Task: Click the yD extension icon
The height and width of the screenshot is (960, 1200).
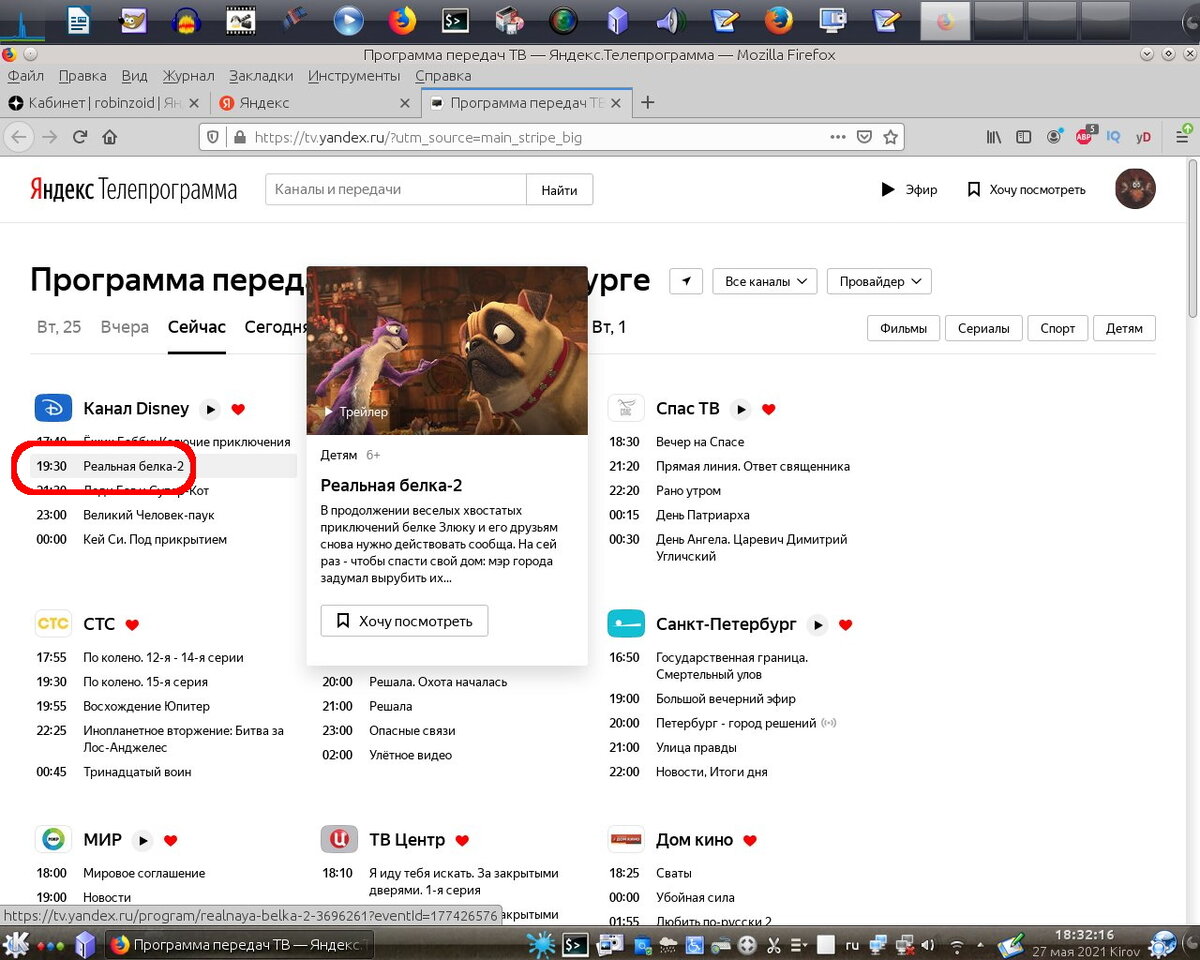Action: point(1143,137)
